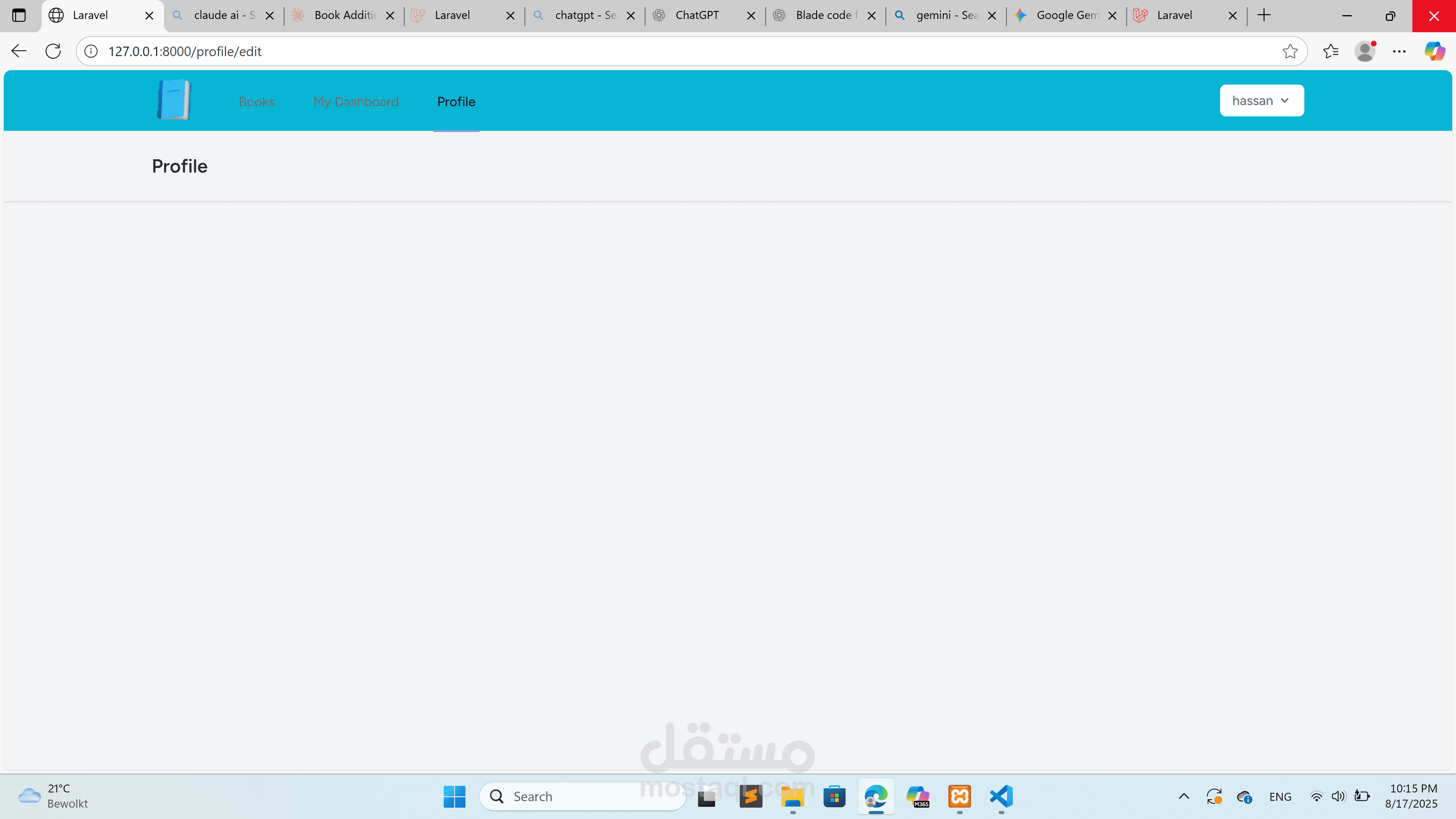Screen dimensions: 1456x819
Task: Open the volume speaker icon
Action: coord(1338,797)
